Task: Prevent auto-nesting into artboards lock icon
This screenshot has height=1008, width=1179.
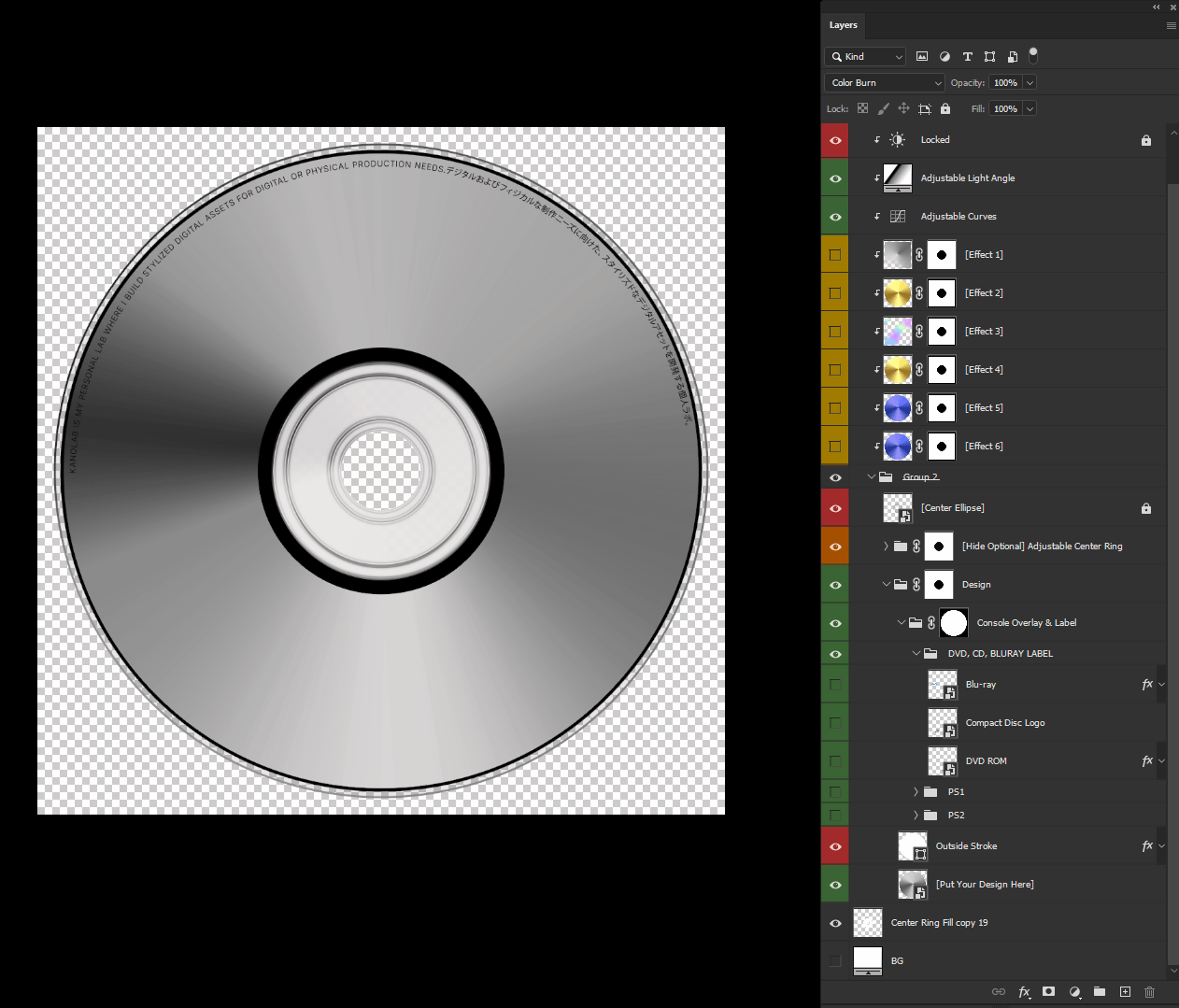Action: (925, 108)
